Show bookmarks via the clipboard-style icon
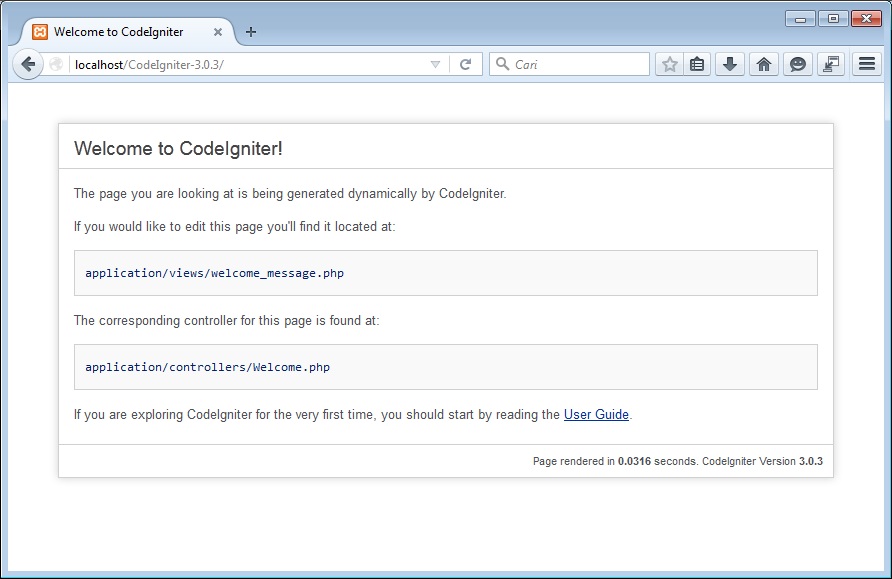This screenshot has height=579, width=892. 697,64
